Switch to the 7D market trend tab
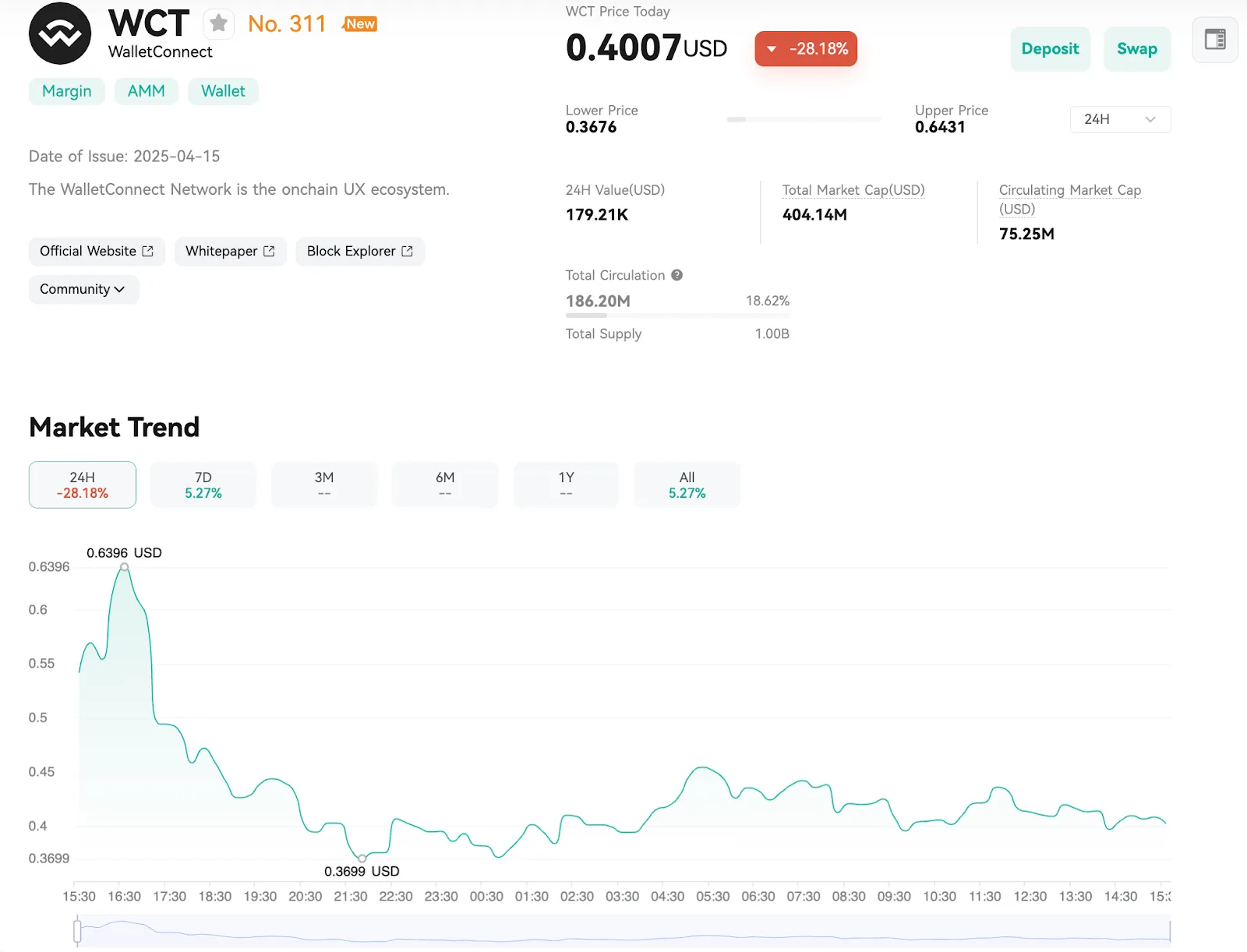Screen dimensions: 1247x952 pos(203,485)
